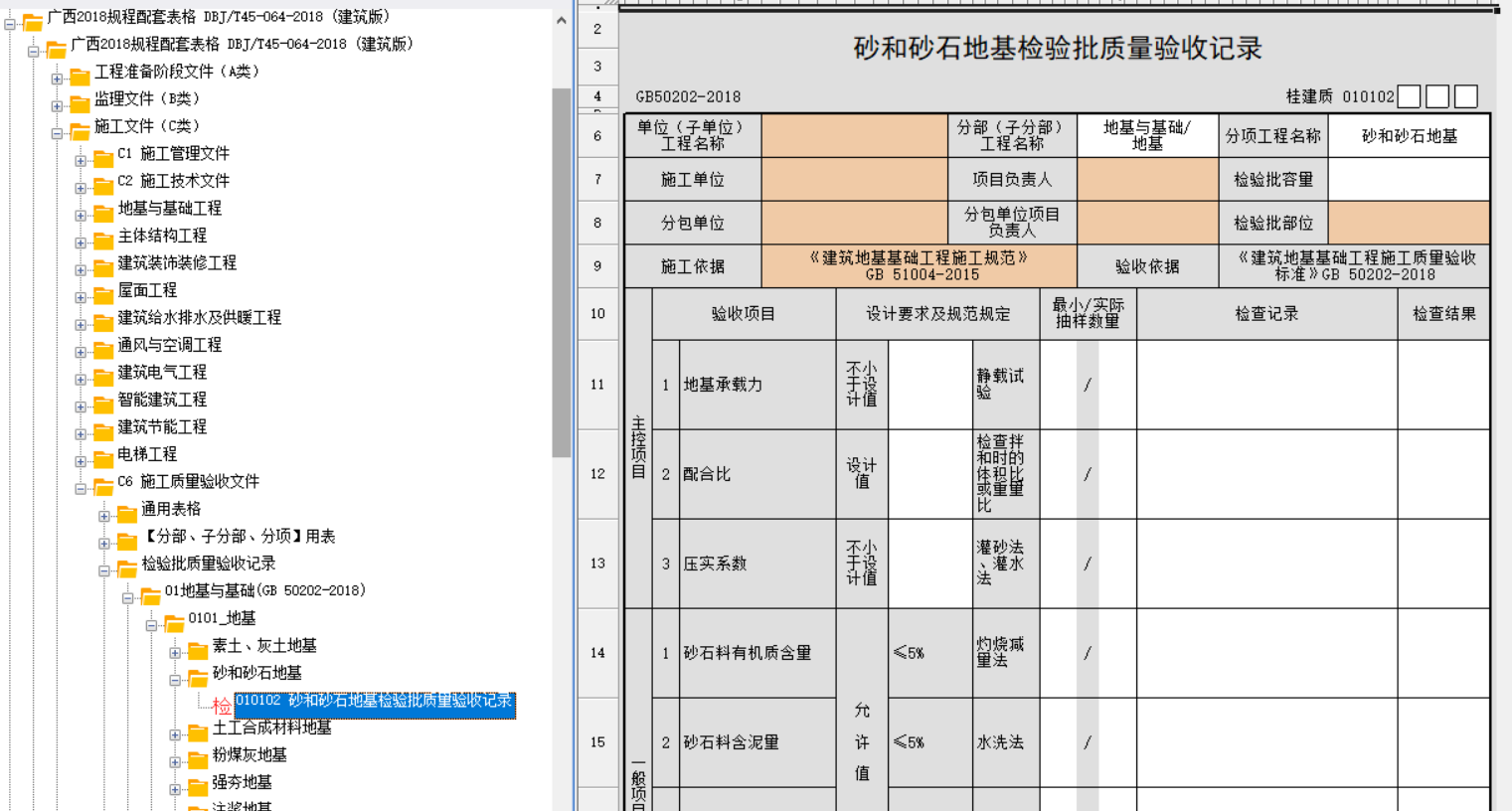Click the 检验批部位 orange input cell
Image resolution: width=1512 pixels, height=811 pixels.
(x=1408, y=223)
